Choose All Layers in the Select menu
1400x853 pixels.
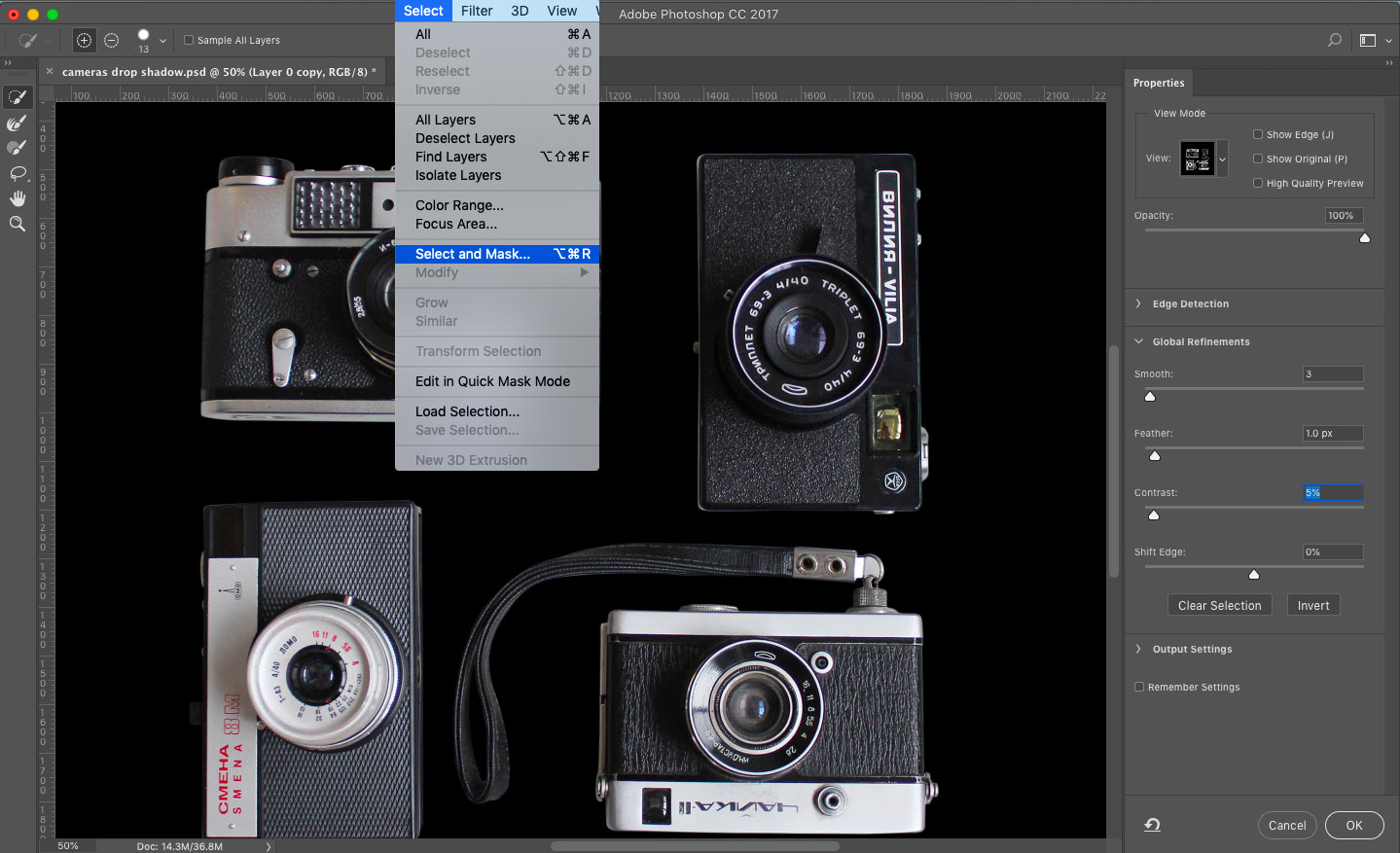[497, 120]
